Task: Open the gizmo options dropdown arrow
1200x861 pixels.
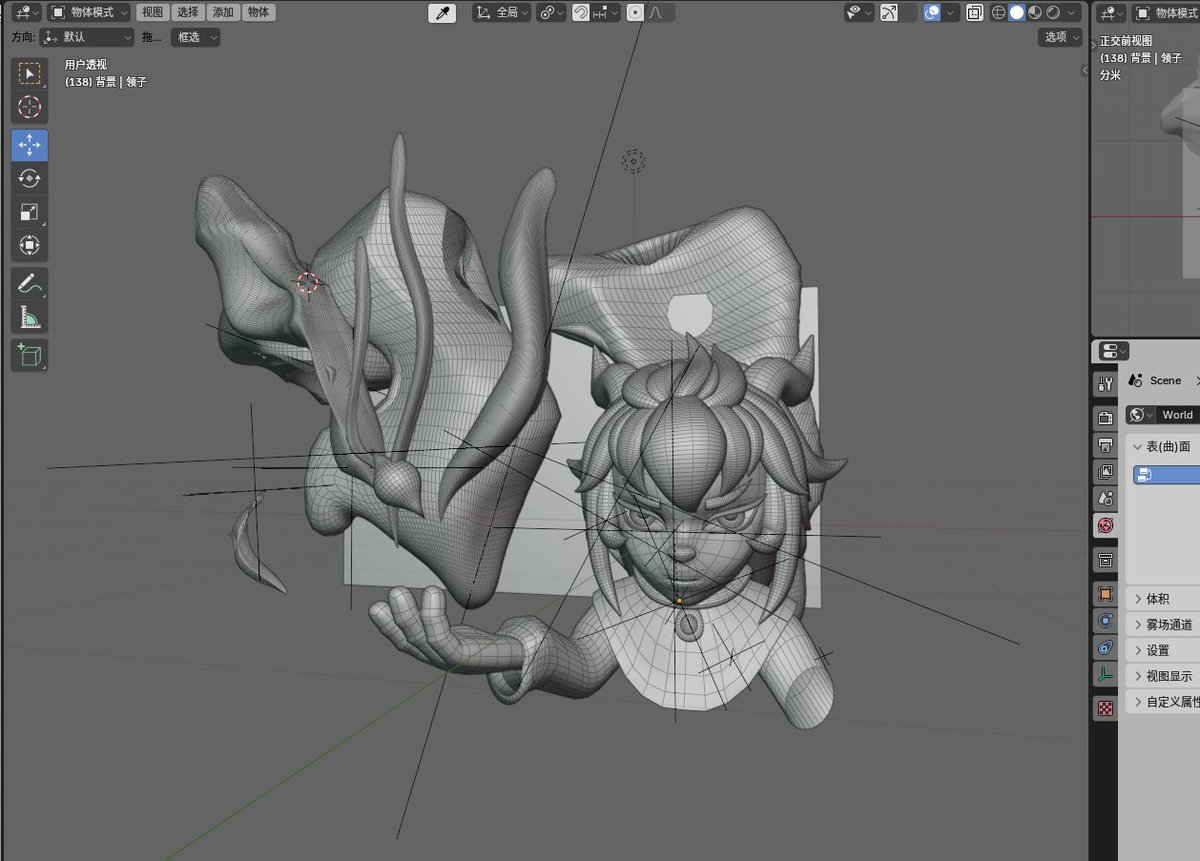Action: pyautogui.click(x=907, y=13)
